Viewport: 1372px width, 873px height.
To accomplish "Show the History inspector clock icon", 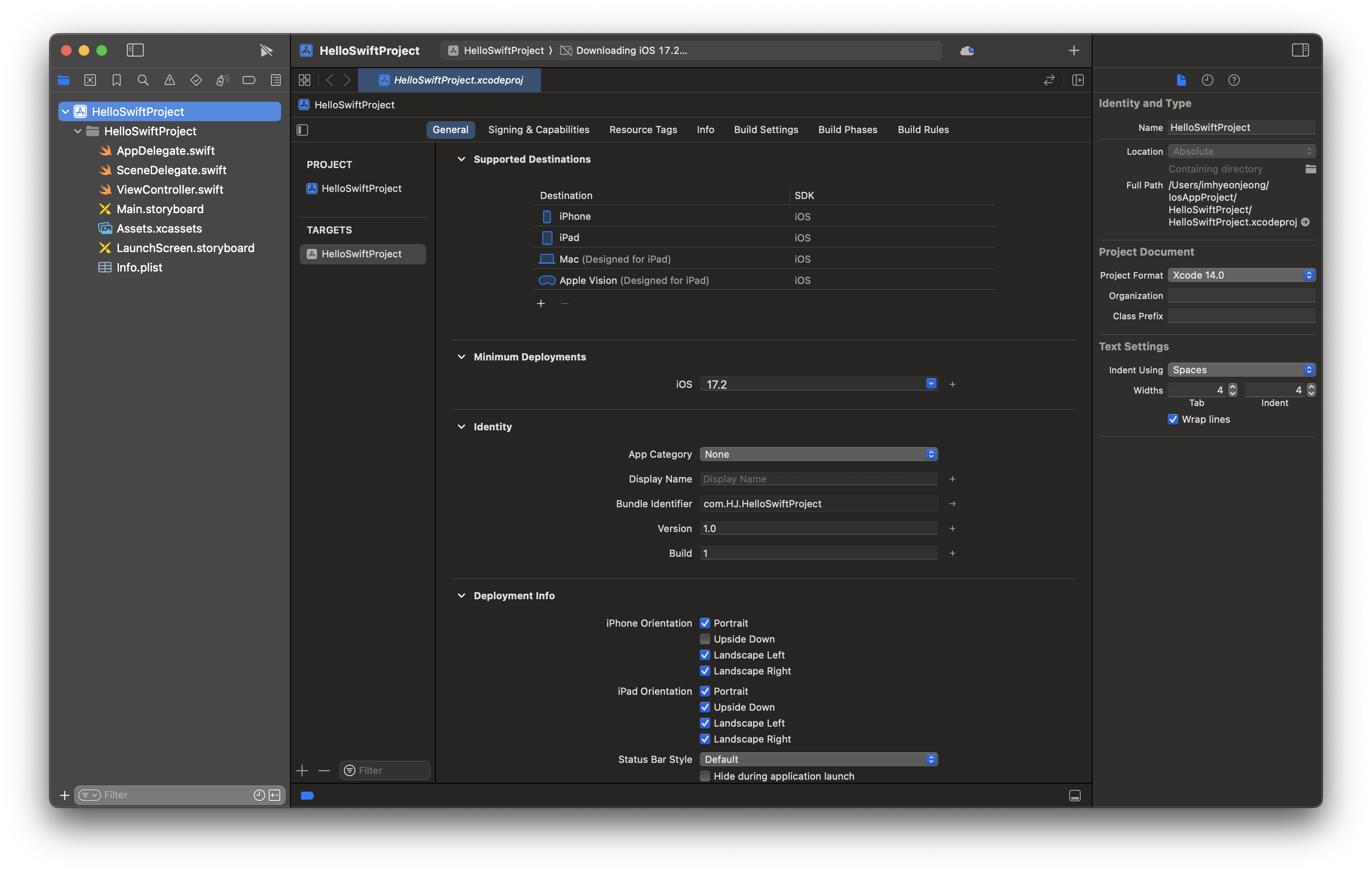I will tap(1207, 80).
